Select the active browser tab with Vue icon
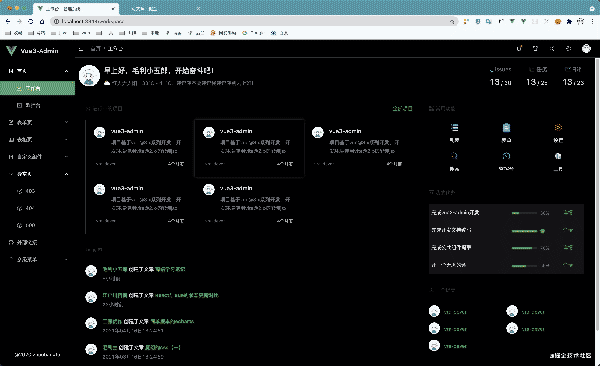 click(x=76, y=9)
